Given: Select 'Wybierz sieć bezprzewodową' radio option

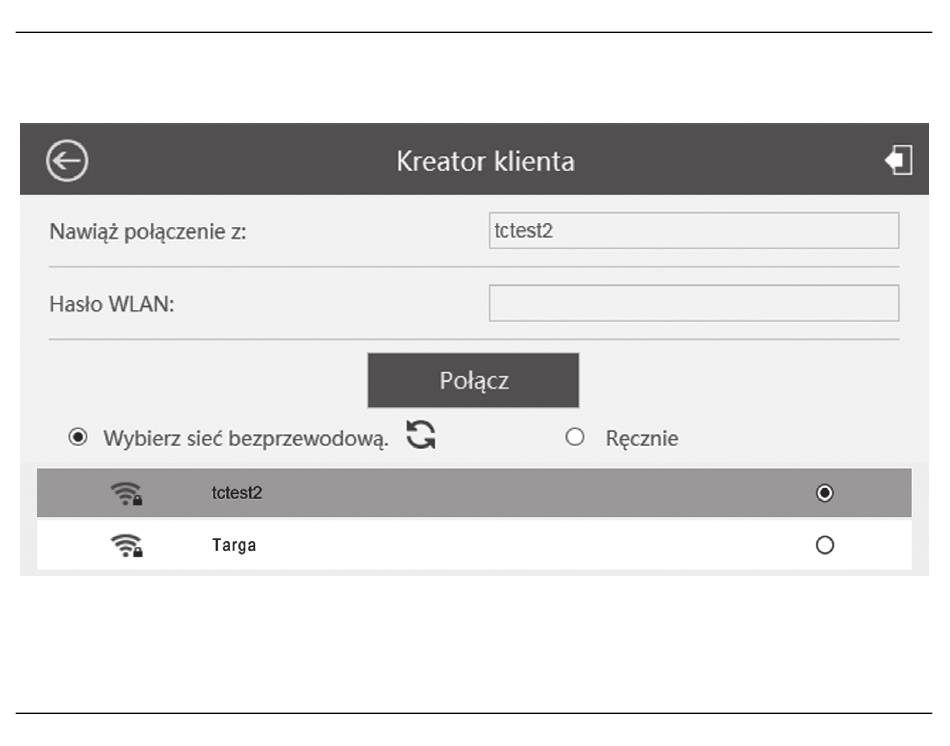Looking at the screenshot, I should 78,437.
